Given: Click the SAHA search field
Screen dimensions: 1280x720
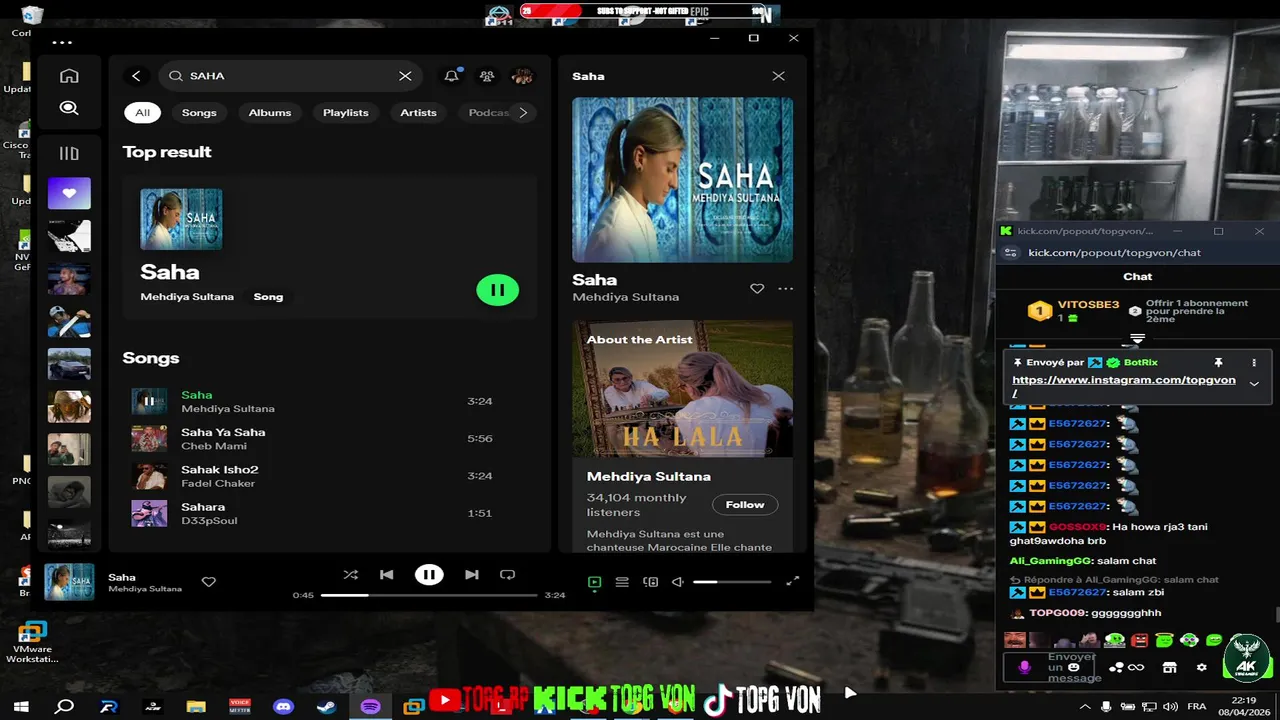Looking at the screenshot, I should coord(290,76).
